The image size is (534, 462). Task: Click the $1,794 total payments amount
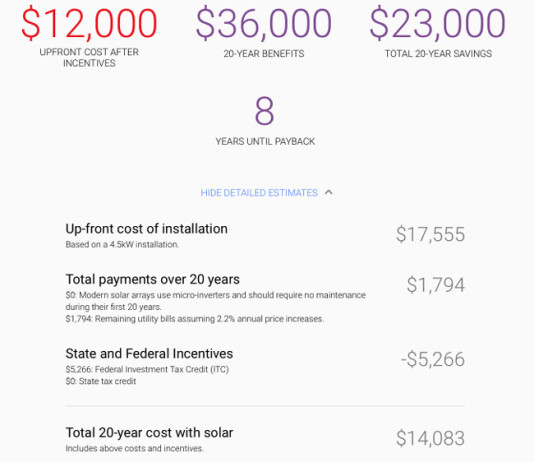436,285
